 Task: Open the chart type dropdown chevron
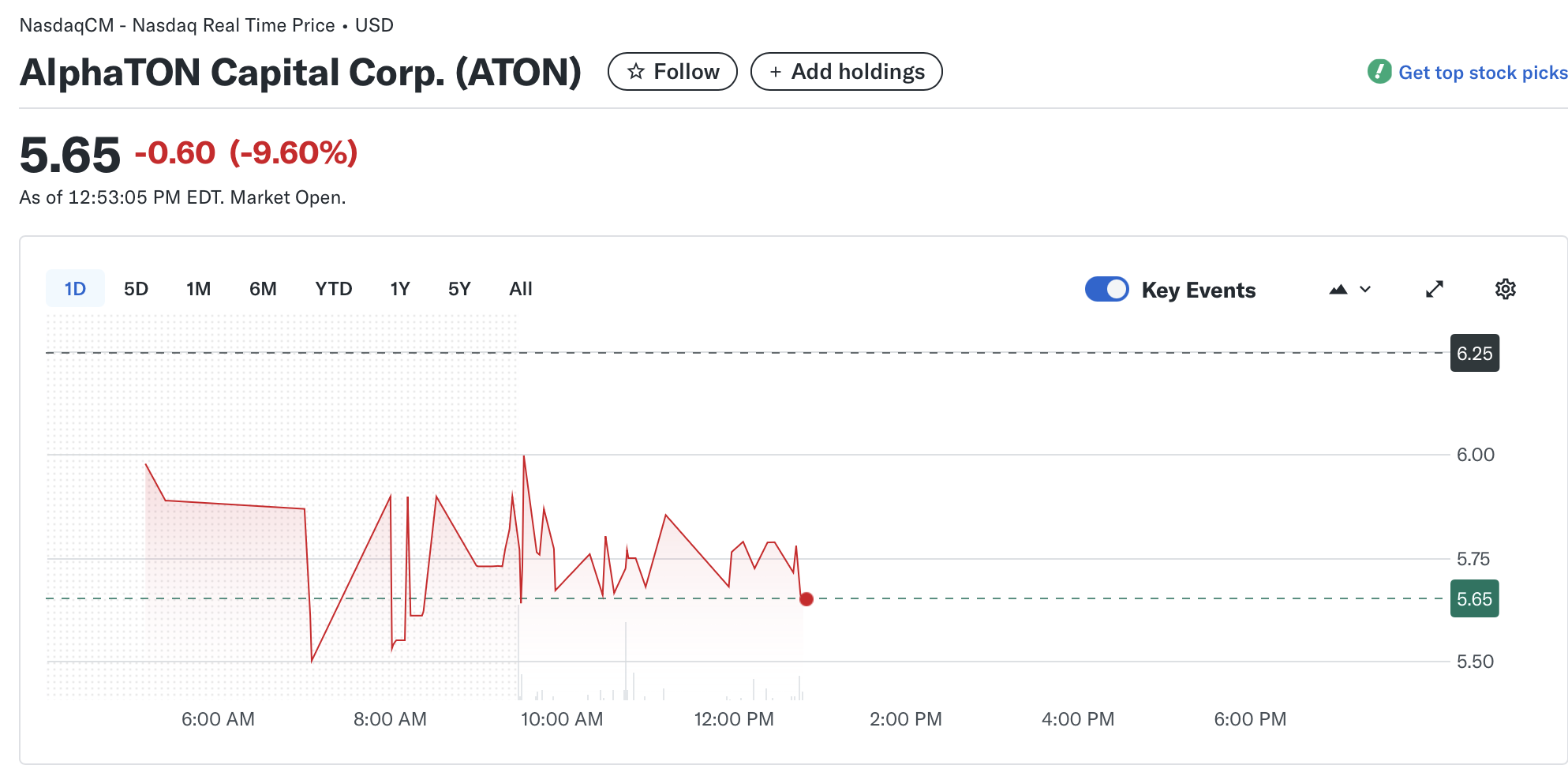pyautogui.click(x=1365, y=290)
